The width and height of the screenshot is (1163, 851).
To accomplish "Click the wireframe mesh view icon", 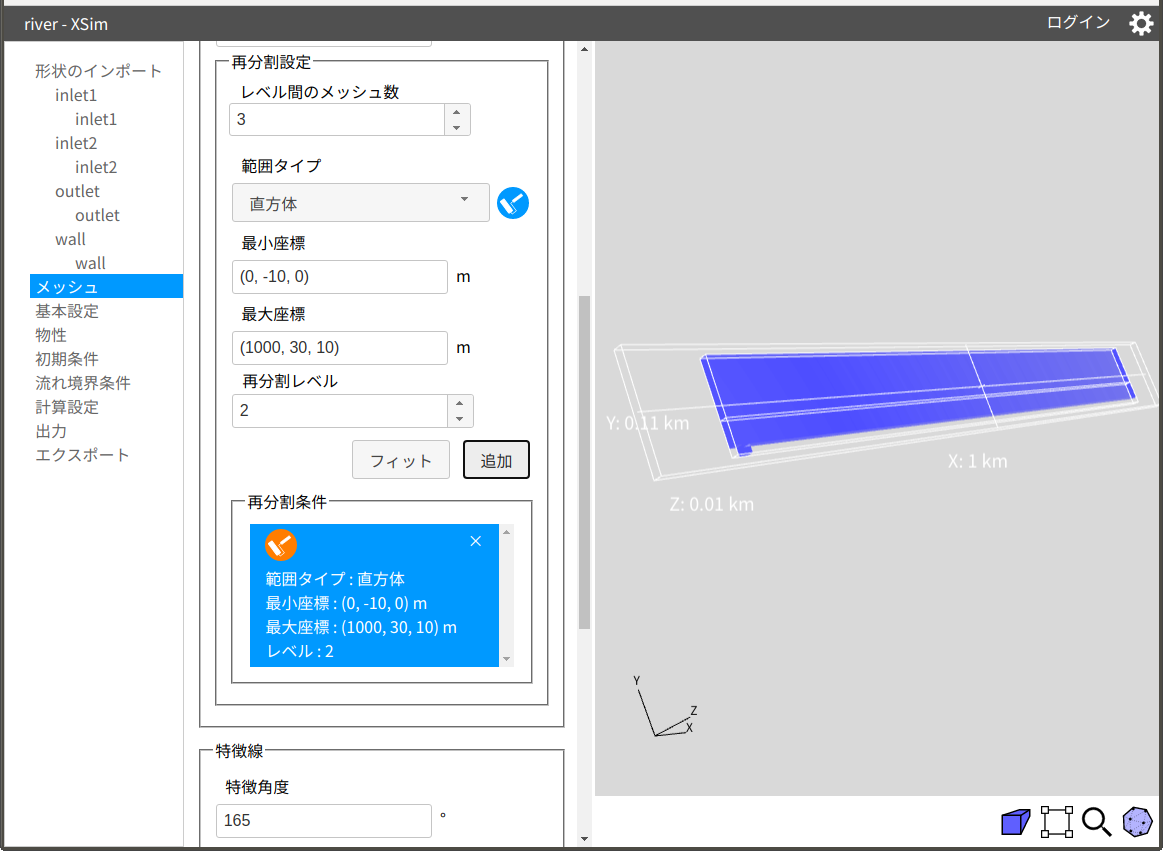I will [1137, 822].
